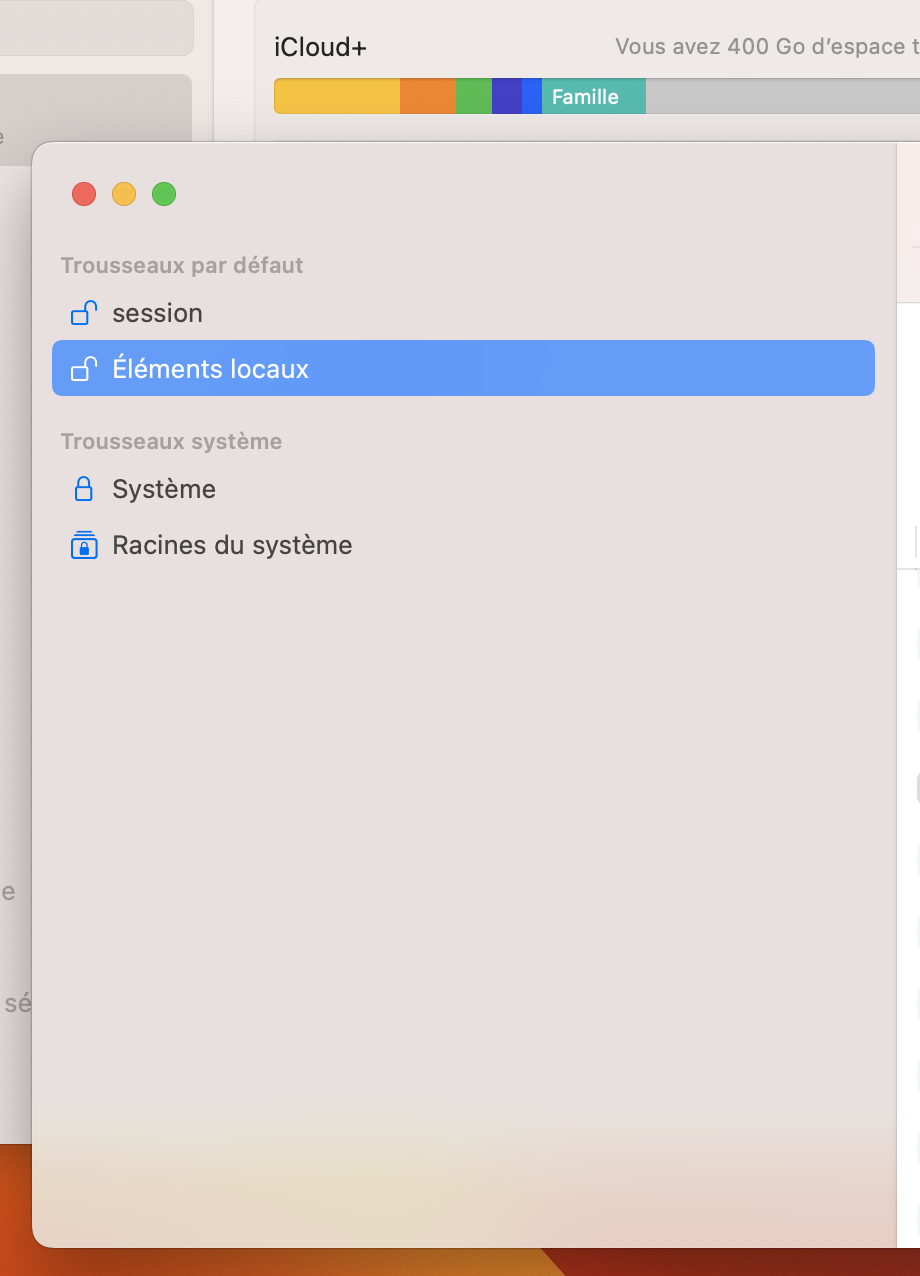920x1276 pixels.
Task: Minimize the window using the yellow button
Action: click(x=124, y=194)
